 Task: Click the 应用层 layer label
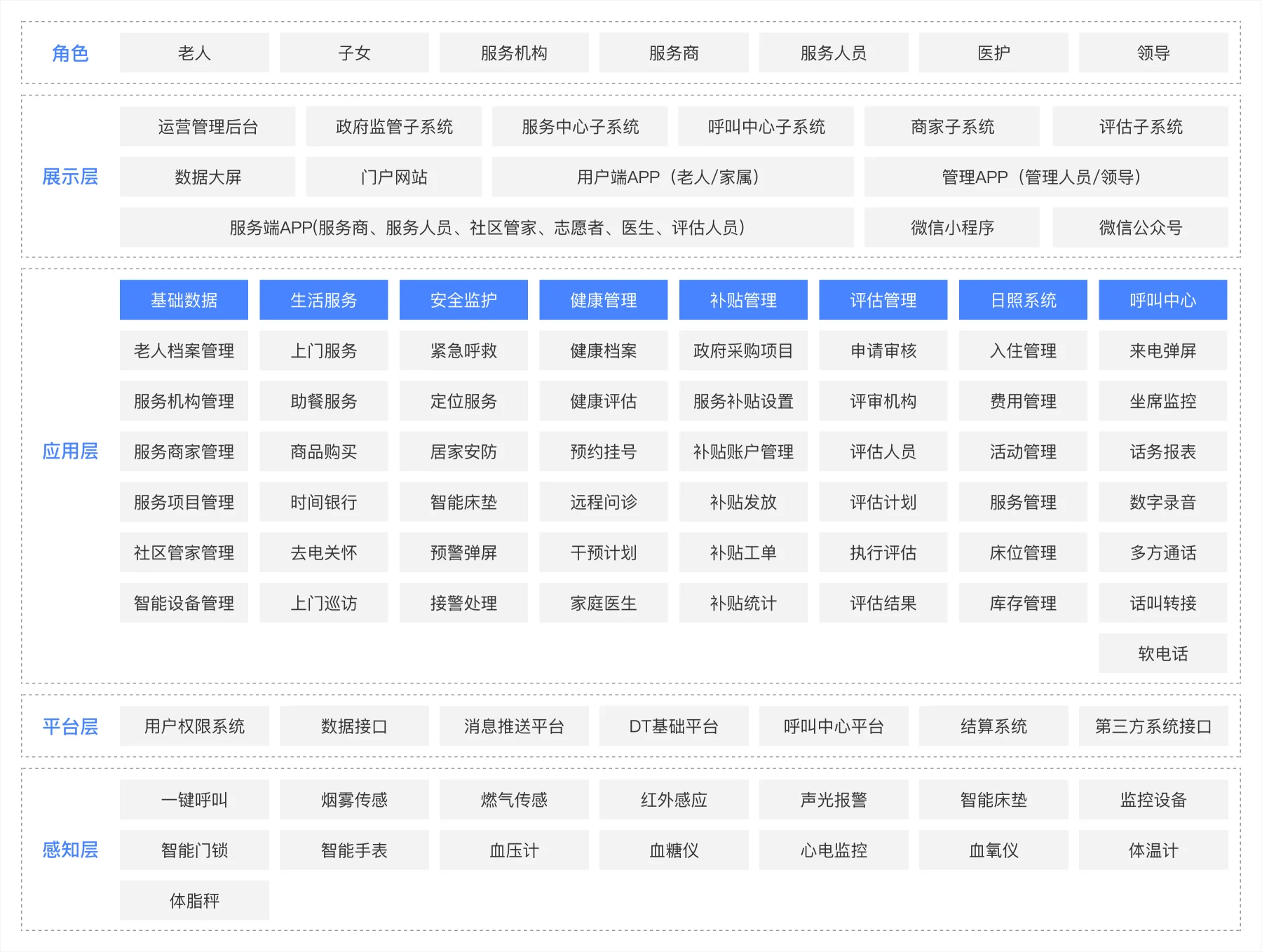(x=70, y=451)
